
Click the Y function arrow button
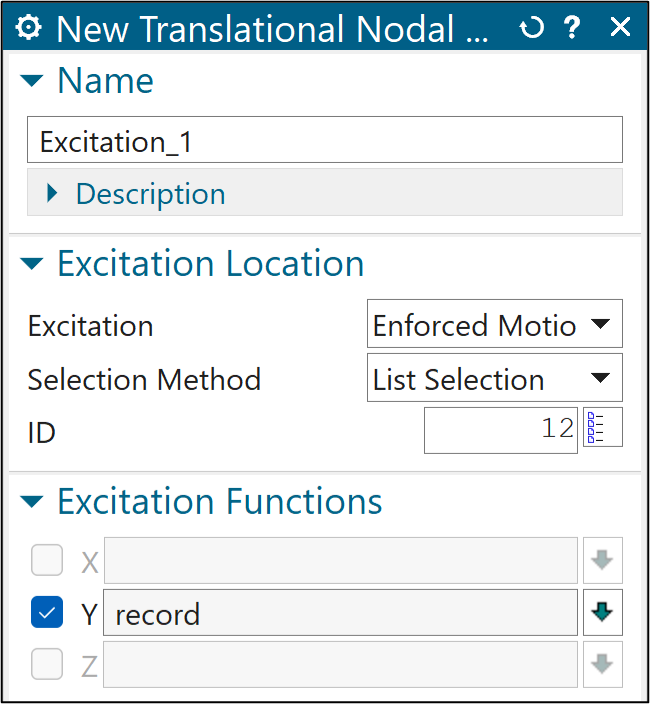coord(602,613)
